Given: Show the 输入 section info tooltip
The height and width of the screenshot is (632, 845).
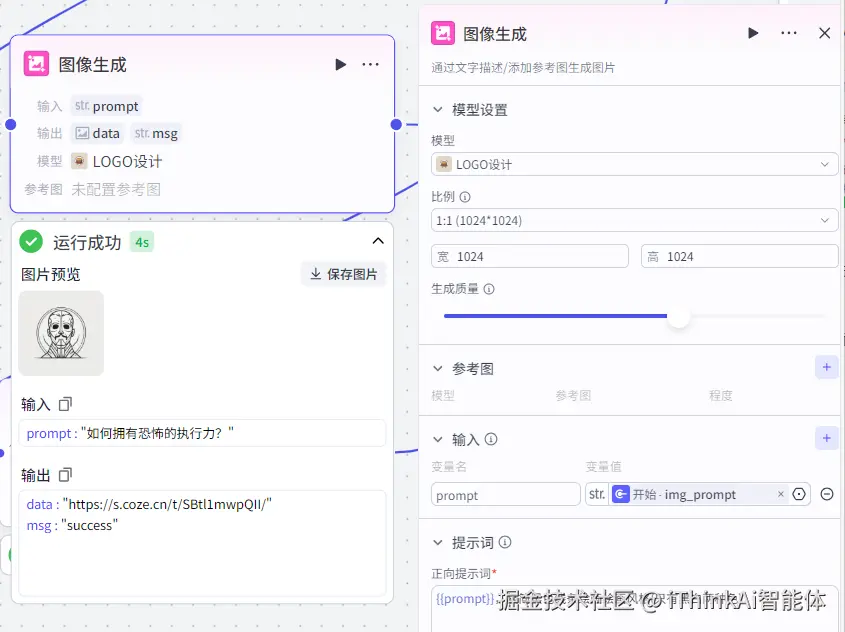Looking at the screenshot, I should (x=491, y=440).
